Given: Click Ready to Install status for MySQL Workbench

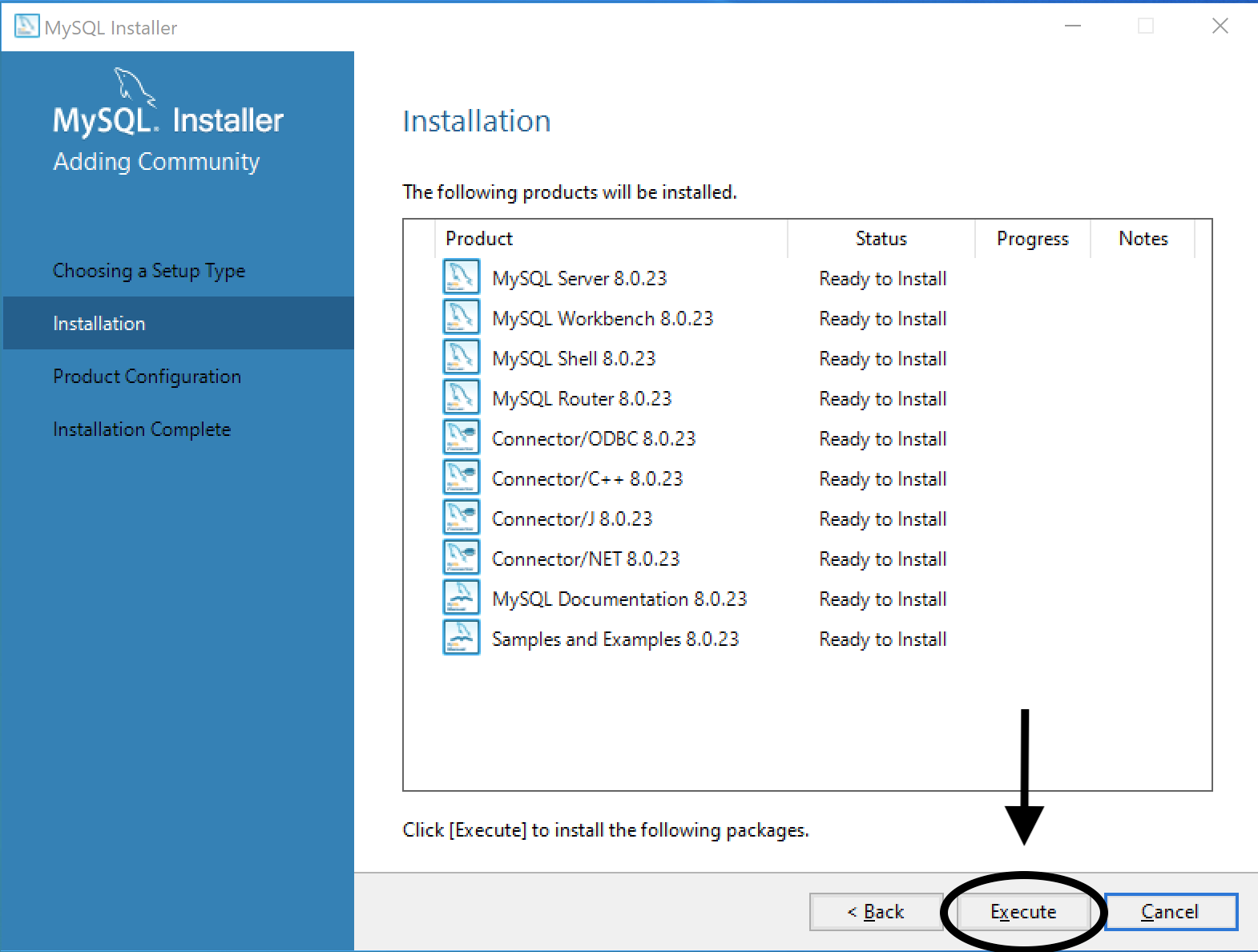Looking at the screenshot, I should coord(883,318).
